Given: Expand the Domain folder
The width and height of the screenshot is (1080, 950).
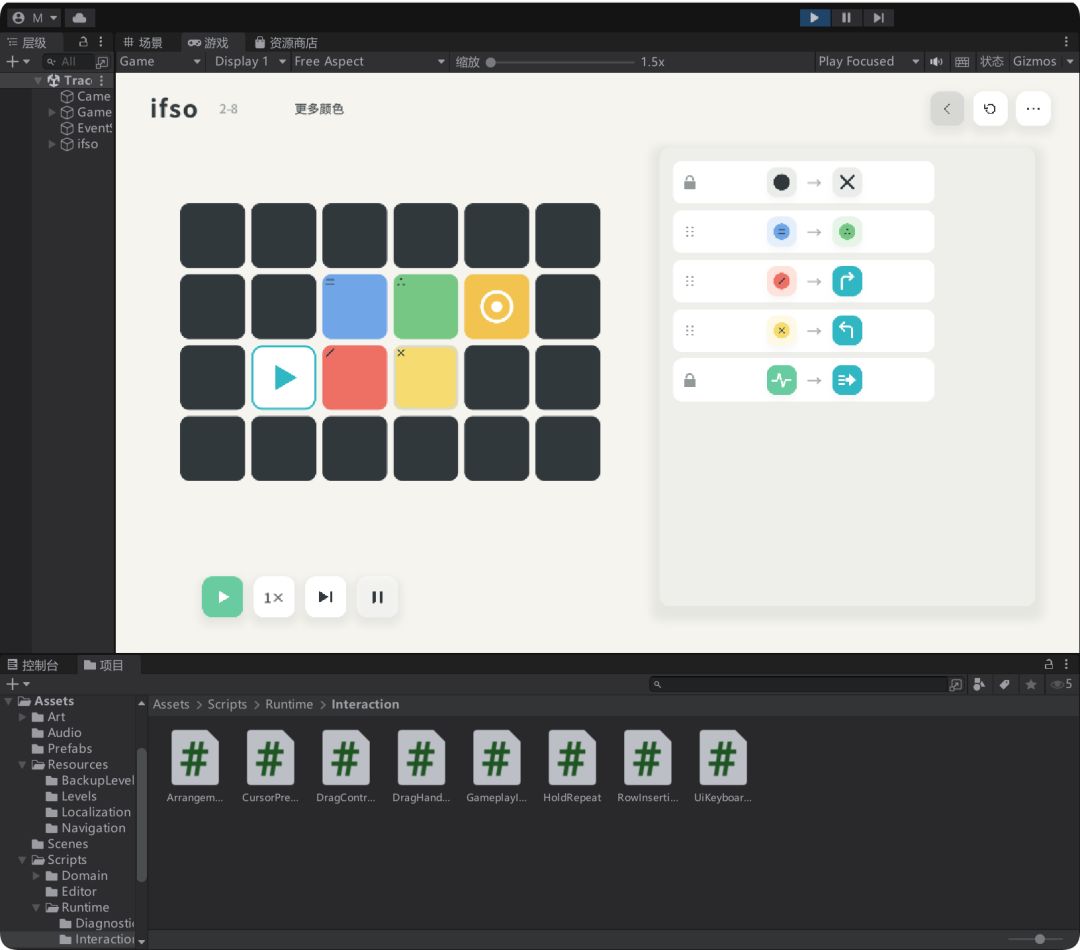Looking at the screenshot, I should 37,876.
